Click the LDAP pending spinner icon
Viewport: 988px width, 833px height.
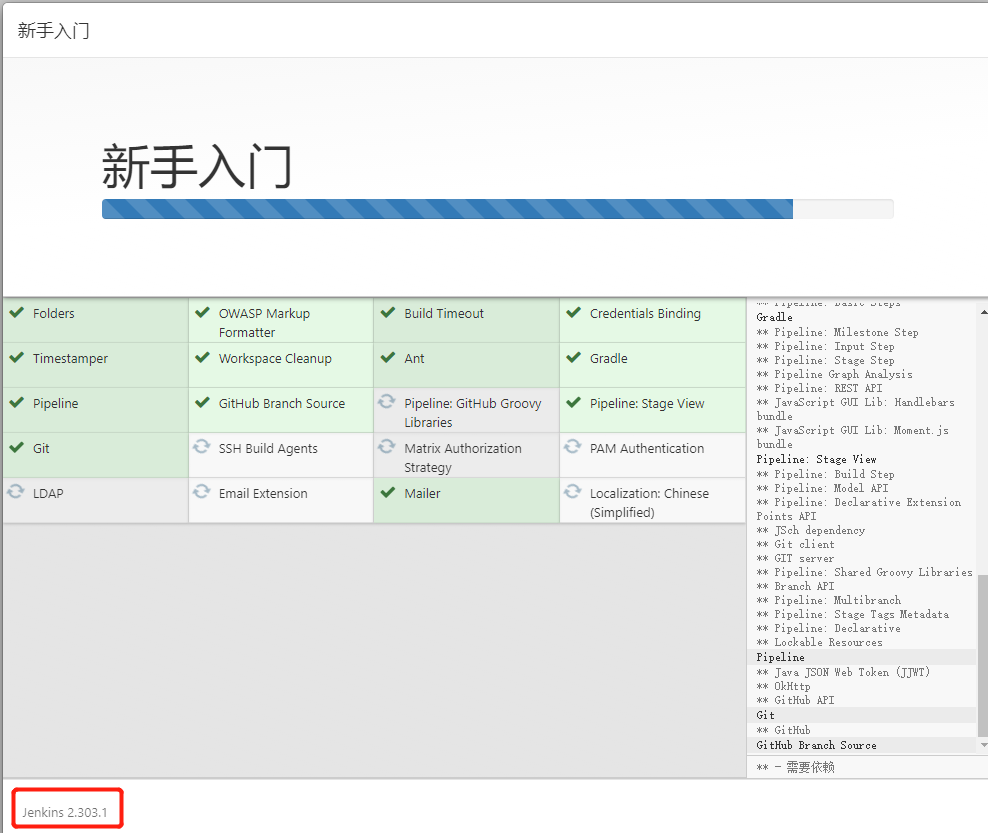point(16,491)
